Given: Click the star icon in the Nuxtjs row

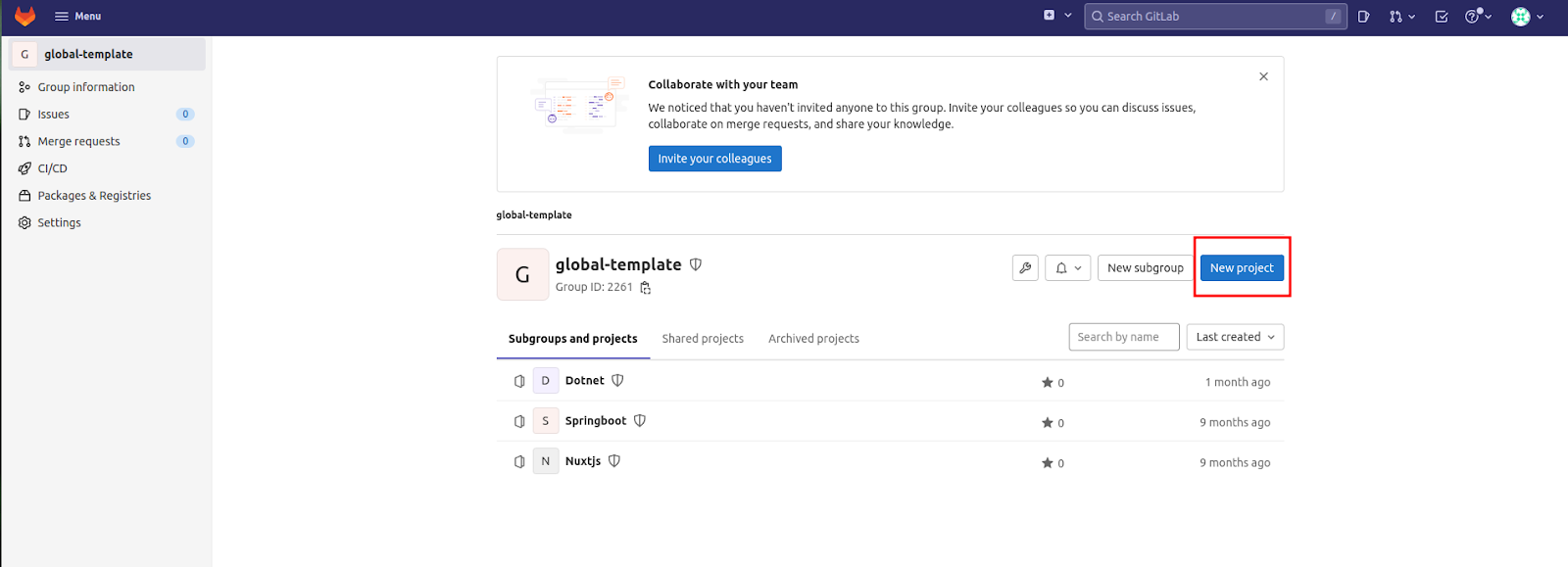Looking at the screenshot, I should 1048,463.
